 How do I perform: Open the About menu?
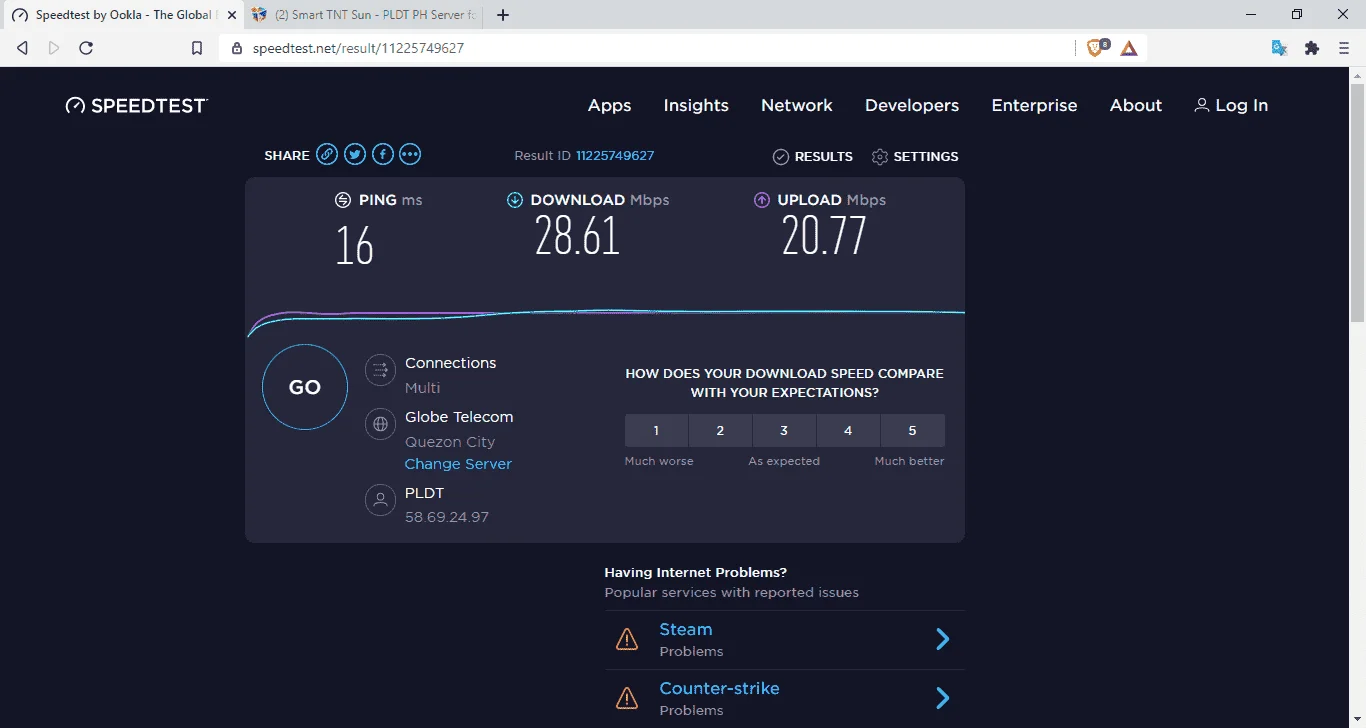pos(1136,105)
